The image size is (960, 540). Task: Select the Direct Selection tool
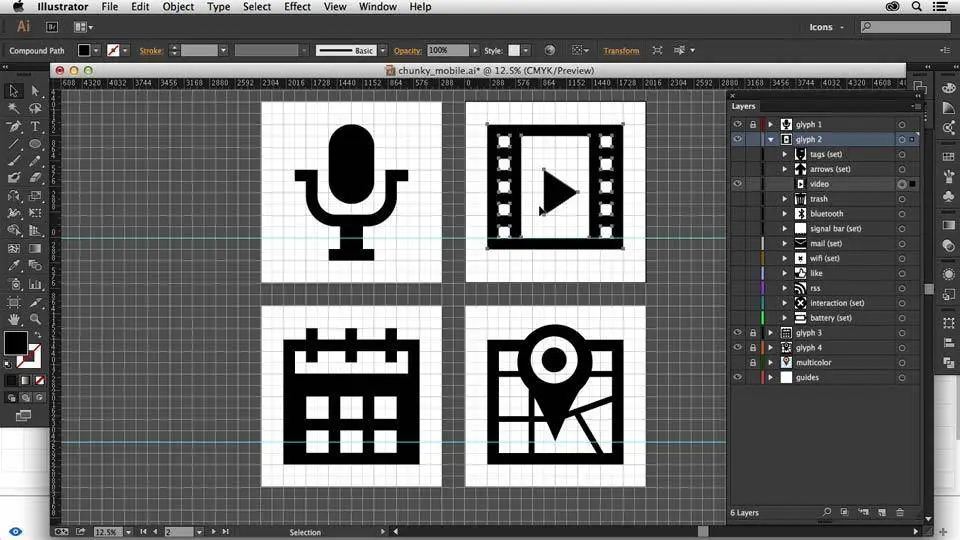pyautogui.click(x=35, y=91)
